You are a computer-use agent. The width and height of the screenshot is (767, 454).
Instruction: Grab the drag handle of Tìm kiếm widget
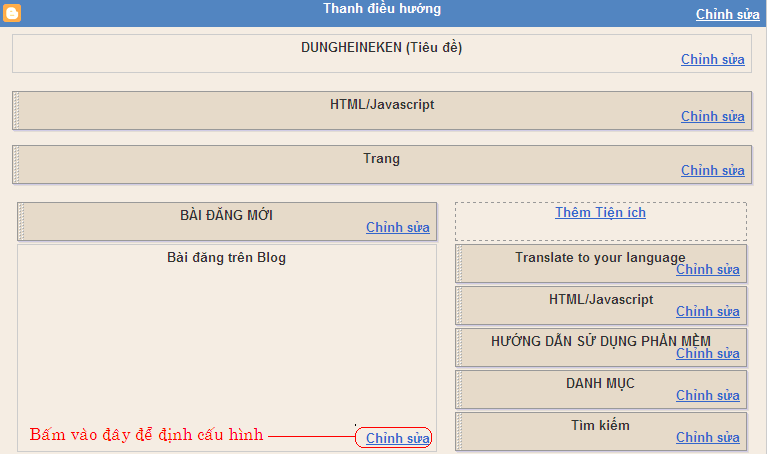point(459,432)
